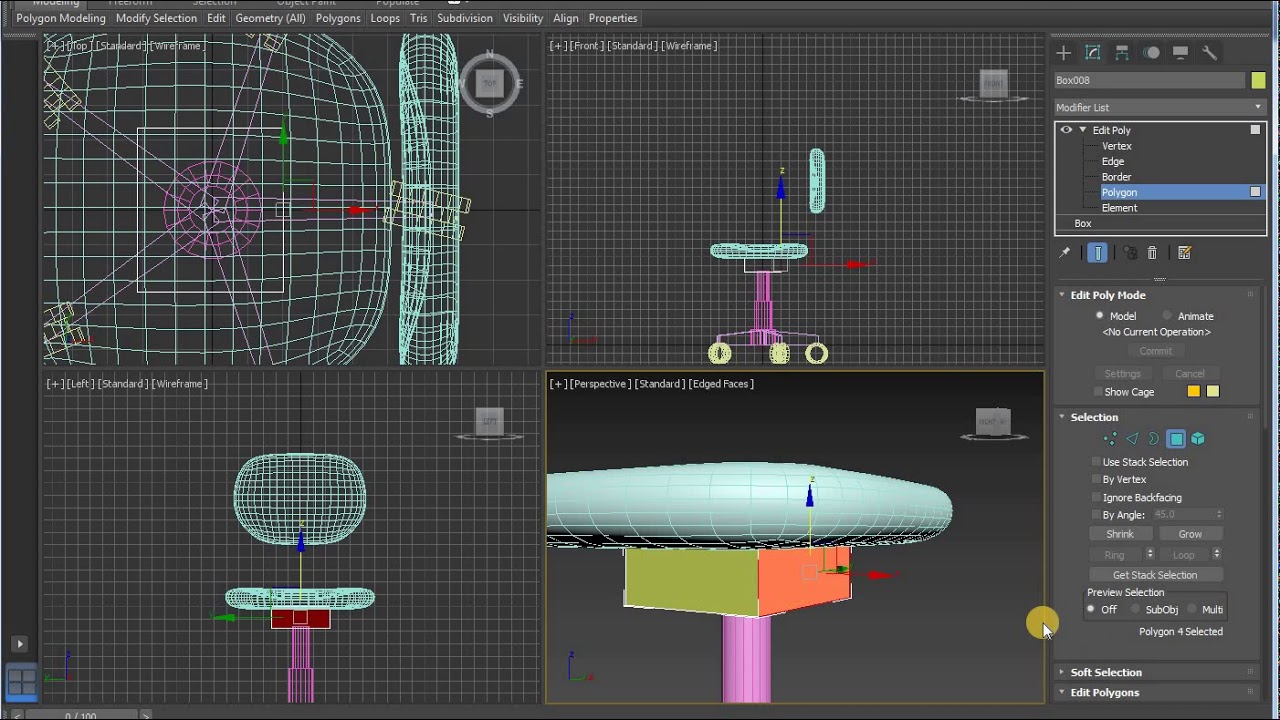The width and height of the screenshot is (1280, 720).
Task: Toggle Edit Poly modifier eye visibility
Action: pyautogui.click(x=1066, y=130)
